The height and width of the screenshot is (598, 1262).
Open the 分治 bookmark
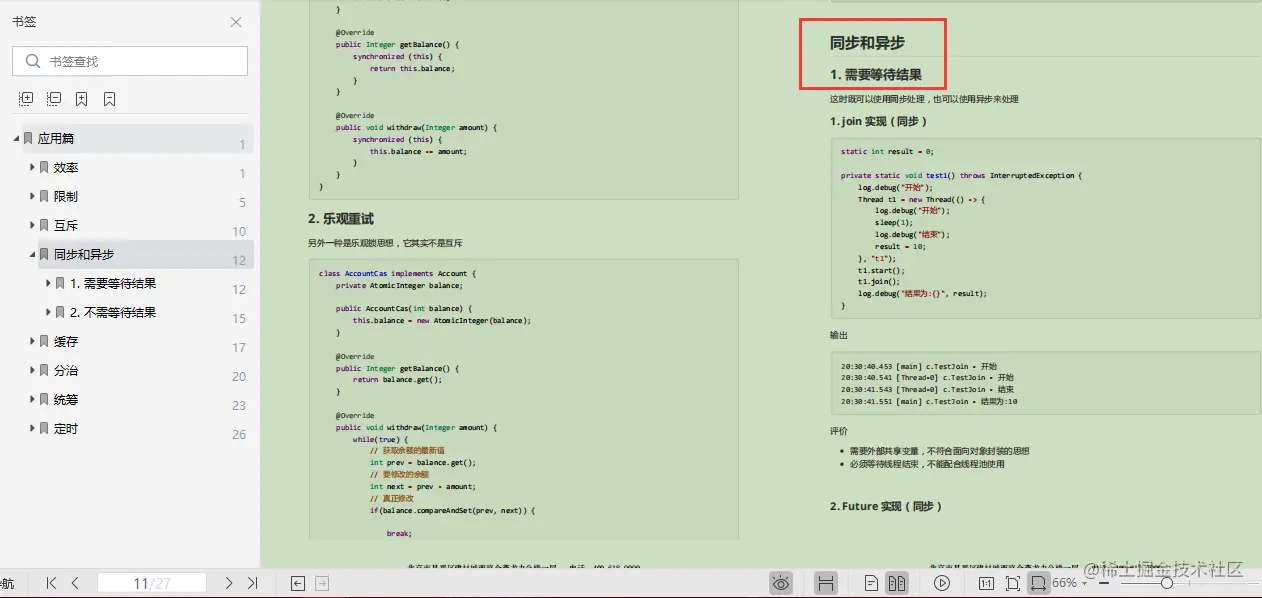pos(66,371)
